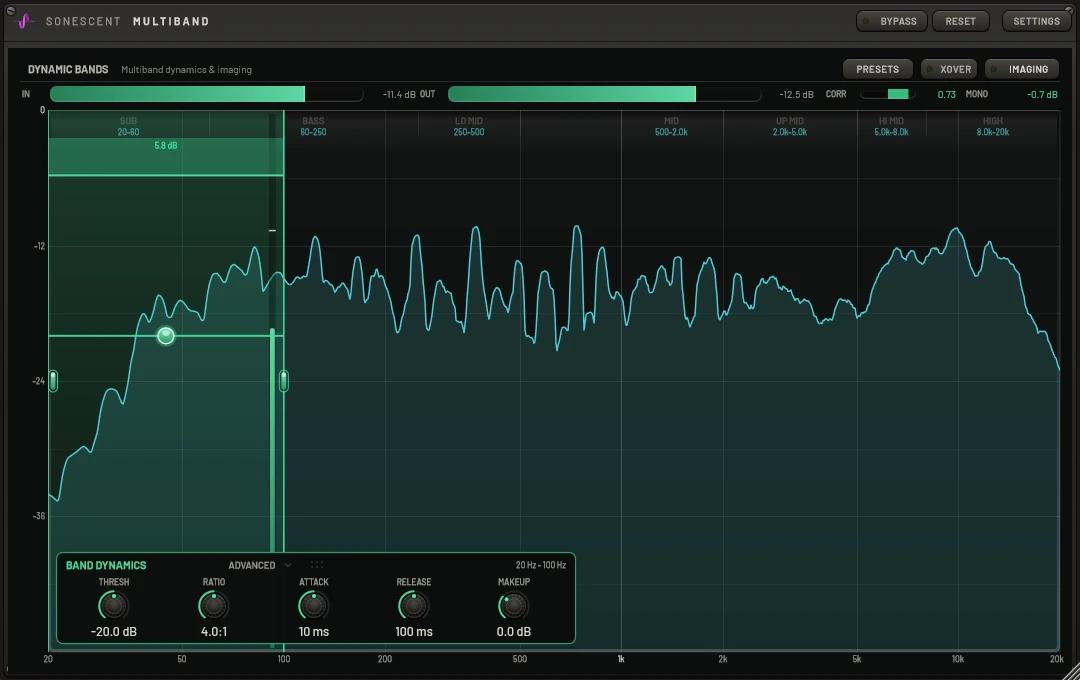The image size is (1080, 680).
Task: Click the MAKEUP knob
Action: [x=513, y=606]
